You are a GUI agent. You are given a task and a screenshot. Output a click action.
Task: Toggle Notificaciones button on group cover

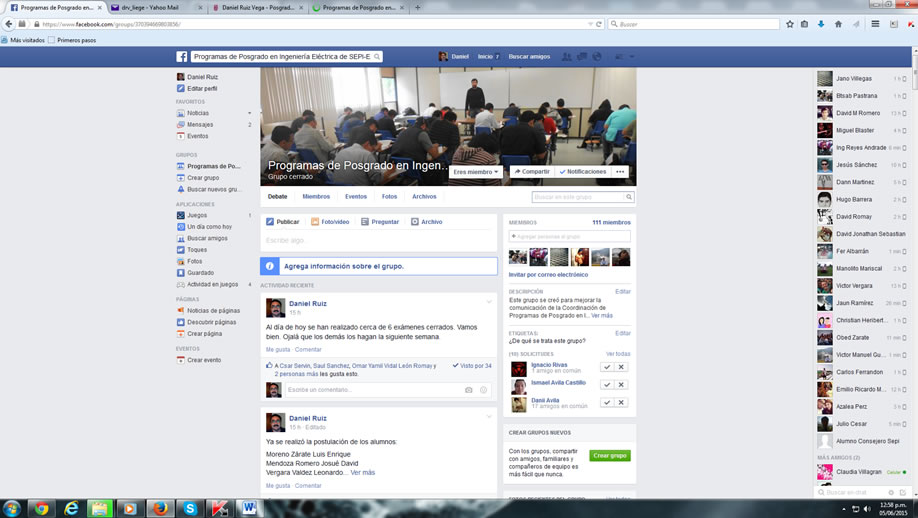[x=583, y=172]
